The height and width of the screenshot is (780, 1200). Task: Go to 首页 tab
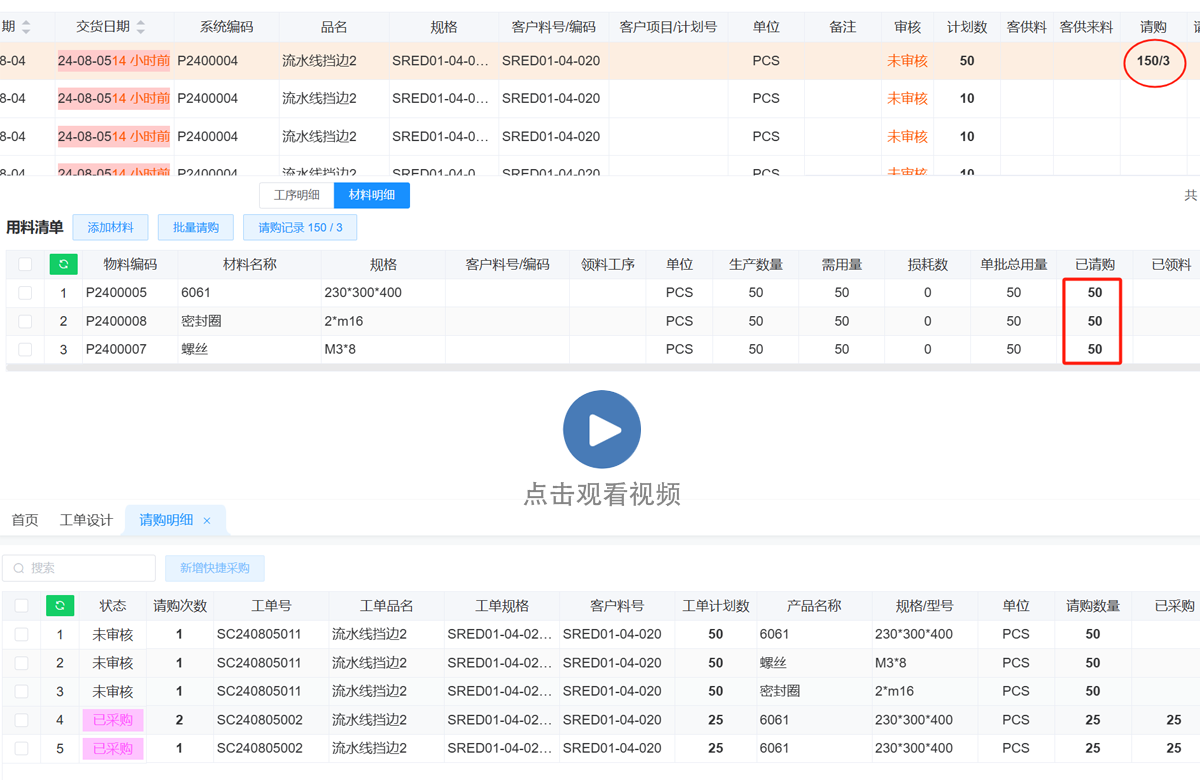point(25,520)
